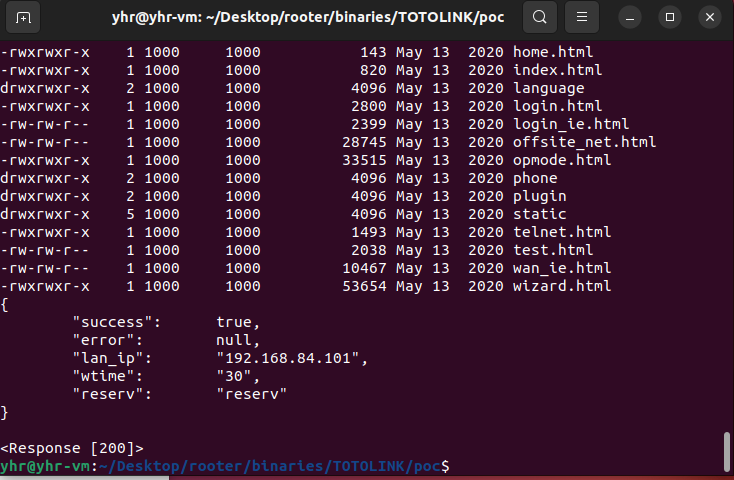734x480 pixels.
Task: Maximize the terminal window
Action: coord(670,18)
